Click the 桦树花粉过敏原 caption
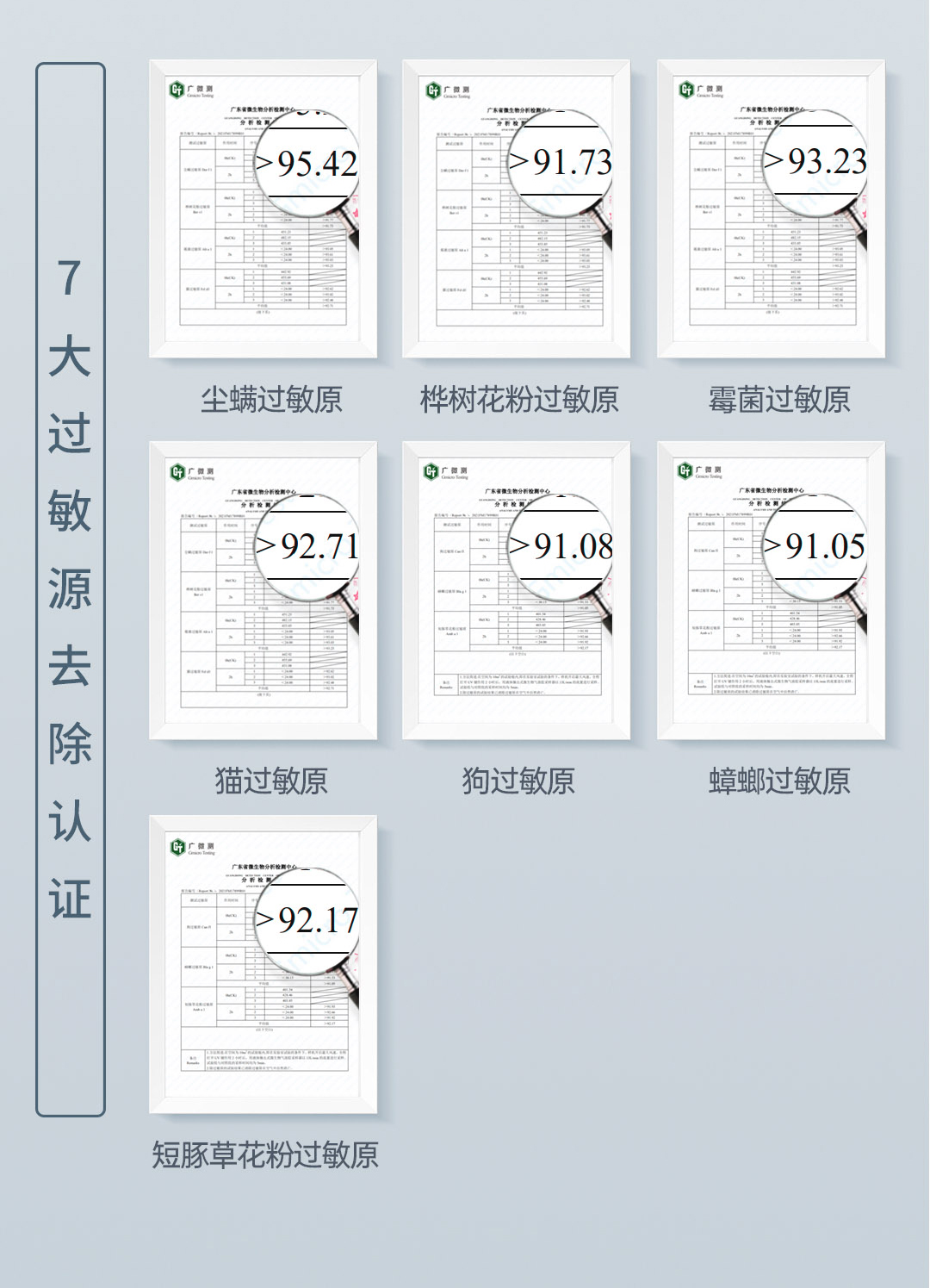The image size is (930, 1288). click(x=518, y=400)
